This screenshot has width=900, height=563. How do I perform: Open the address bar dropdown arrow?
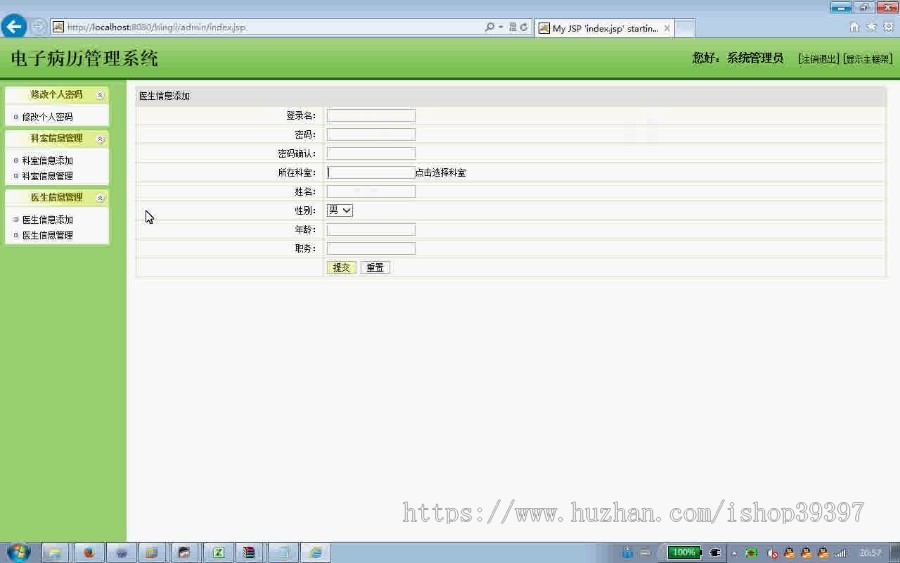point(501,27)
